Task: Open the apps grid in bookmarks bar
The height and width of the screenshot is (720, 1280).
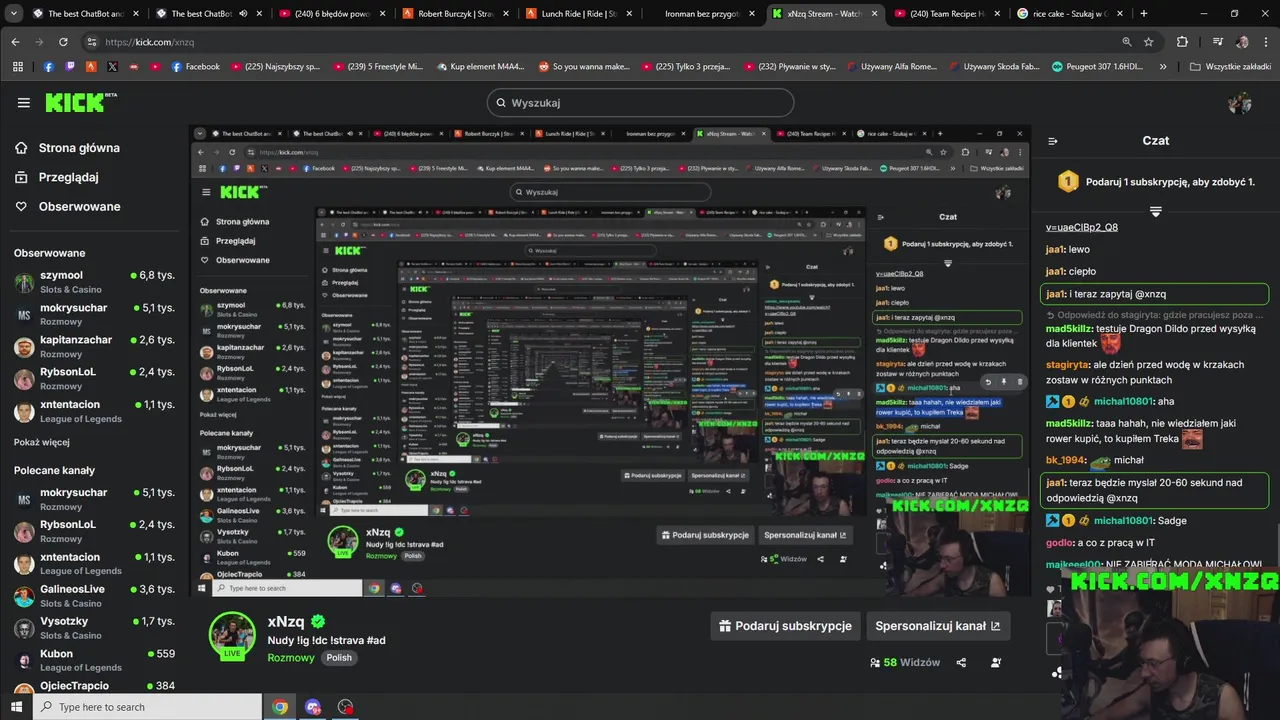Action: click(17, 67)
